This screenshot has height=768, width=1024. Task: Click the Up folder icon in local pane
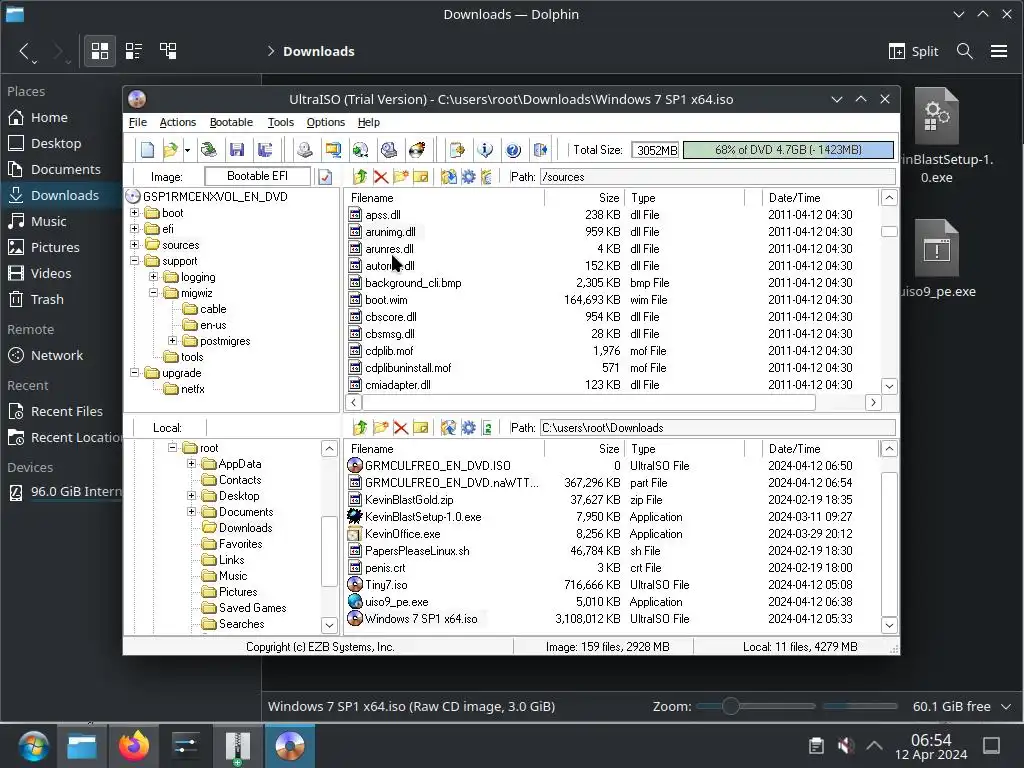tap(360, 428)
